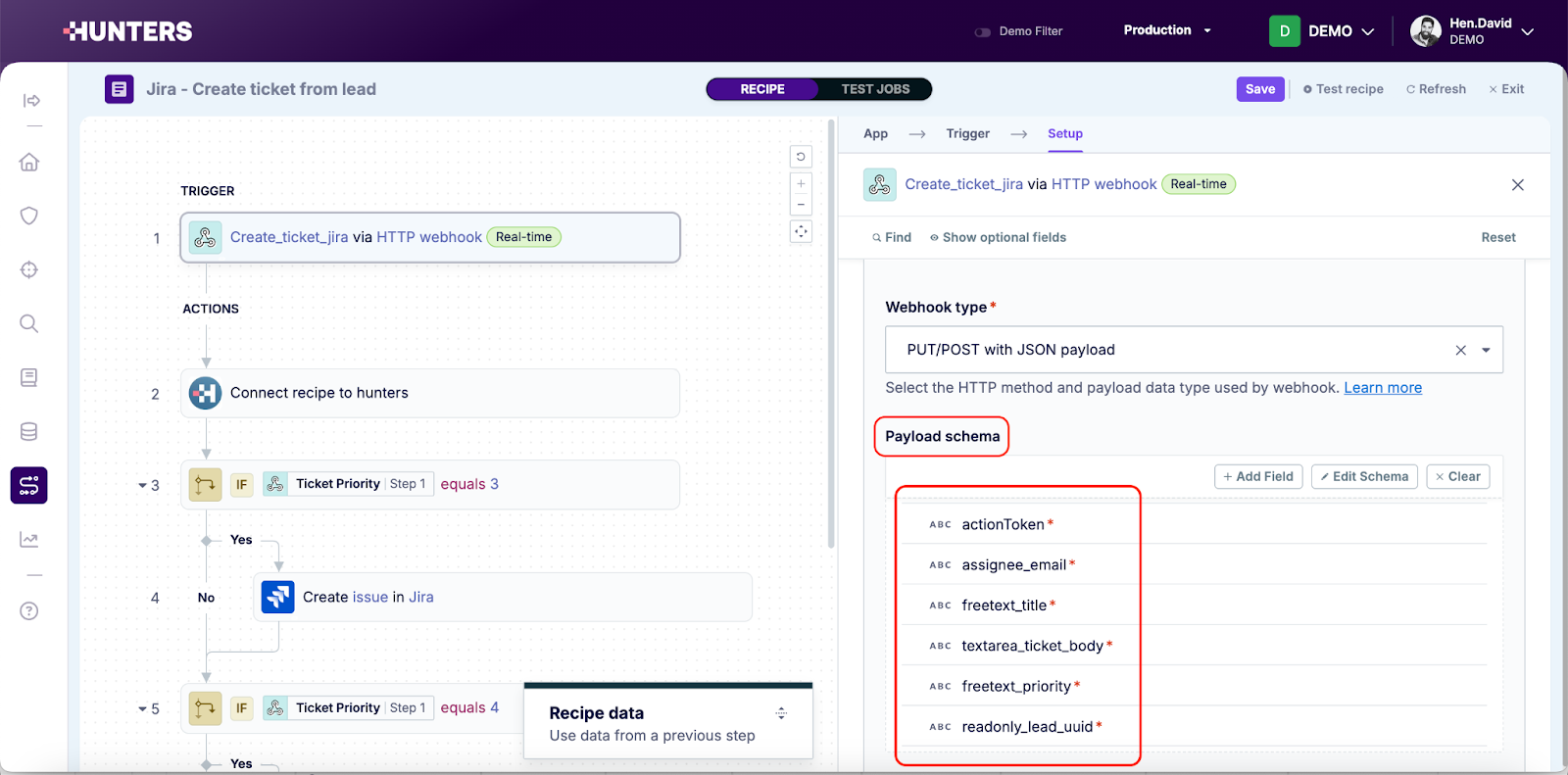Screen dimensions: 1568x775
Task: Open the database stack icon in sidebar
Action: [x=29, y=431]
